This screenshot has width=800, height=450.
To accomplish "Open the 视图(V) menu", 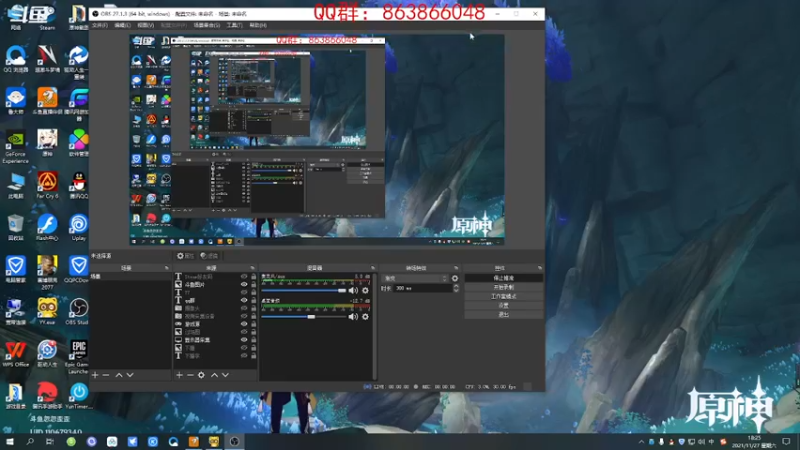I will [145, 25].
